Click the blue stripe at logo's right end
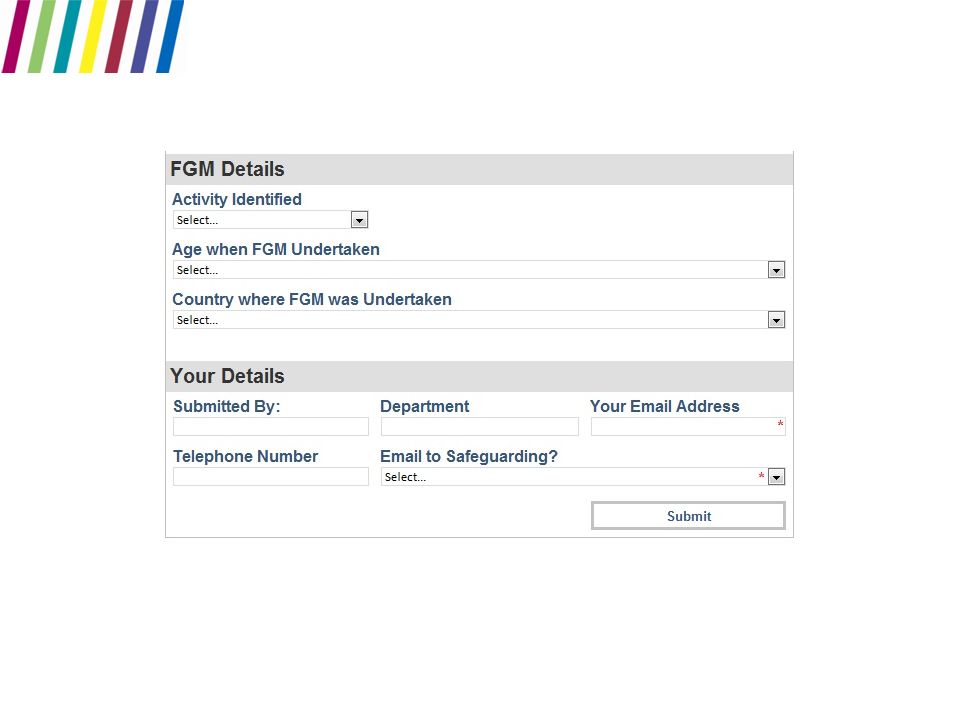Viewport: 960px width, 720px height. (170, 36)
